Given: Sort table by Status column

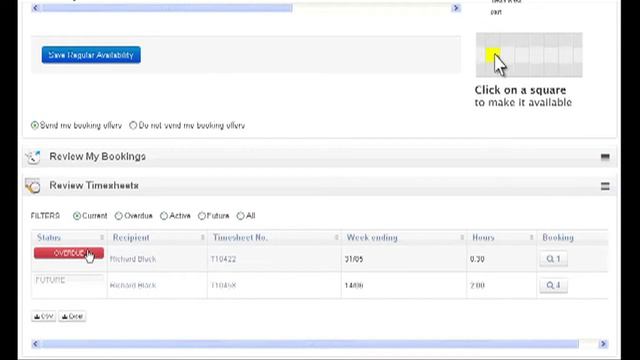Looking at the screenshot, I should pos(69,238).
